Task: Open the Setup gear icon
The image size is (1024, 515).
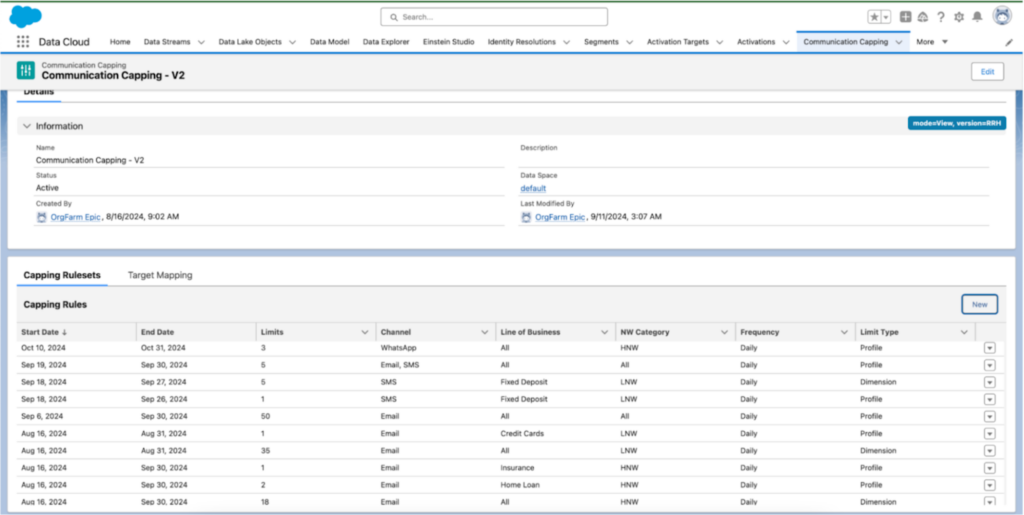Action: coord(959,17)
